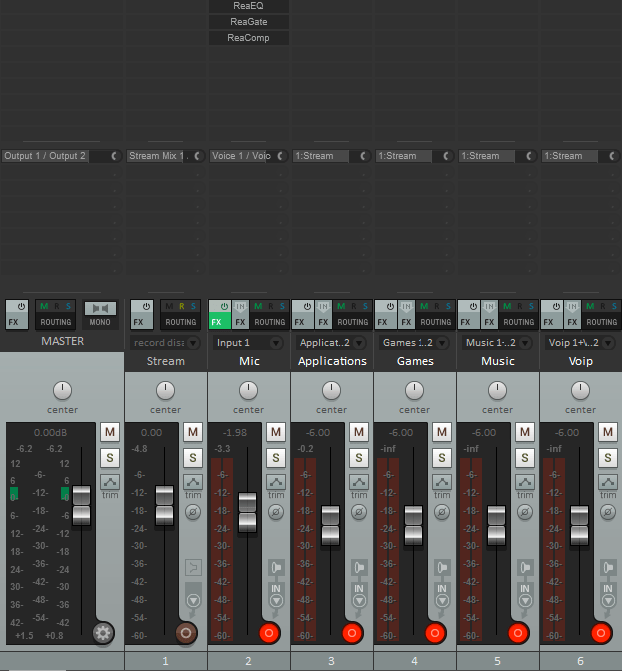Toggle Music track phase invert button

coord(525,512)
